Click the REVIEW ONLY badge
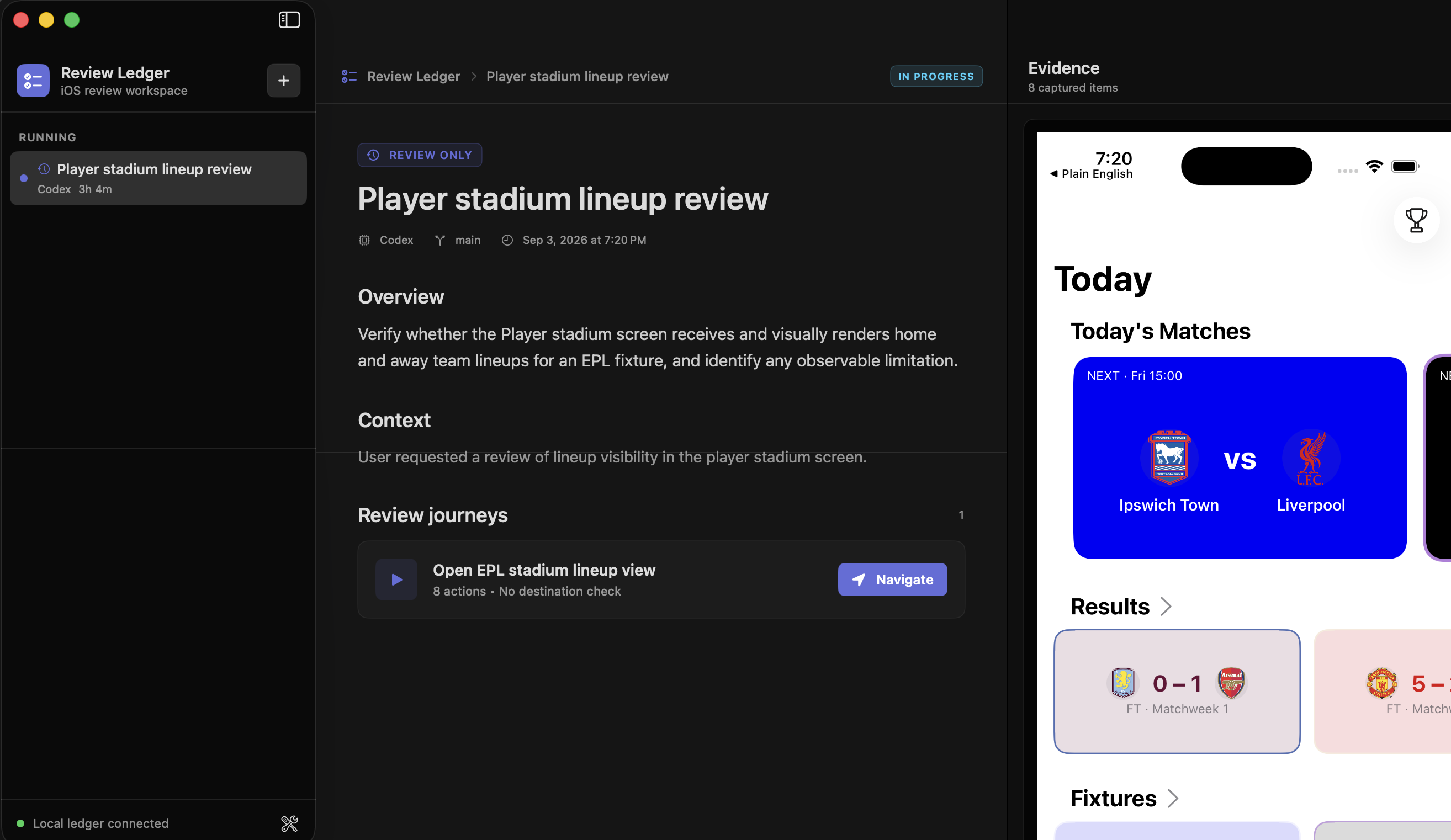 (420, 156)
